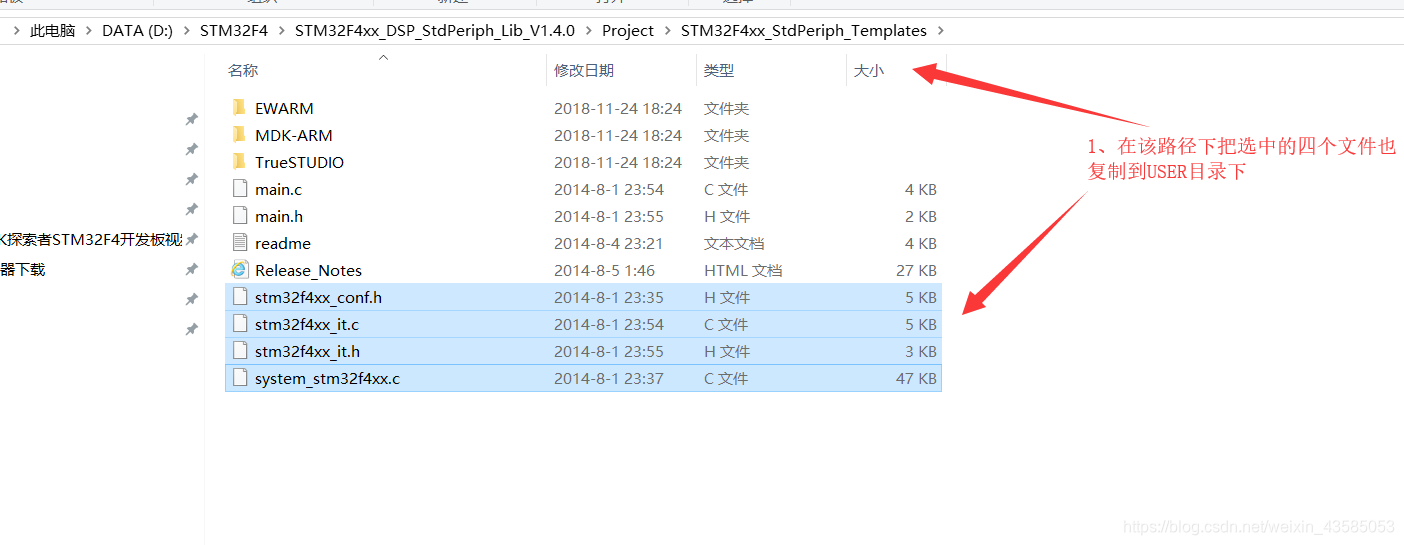This screenshot has height=545, width=1404.
Task: Go to 此电脑 in address bar
Action: coord(53,31)
